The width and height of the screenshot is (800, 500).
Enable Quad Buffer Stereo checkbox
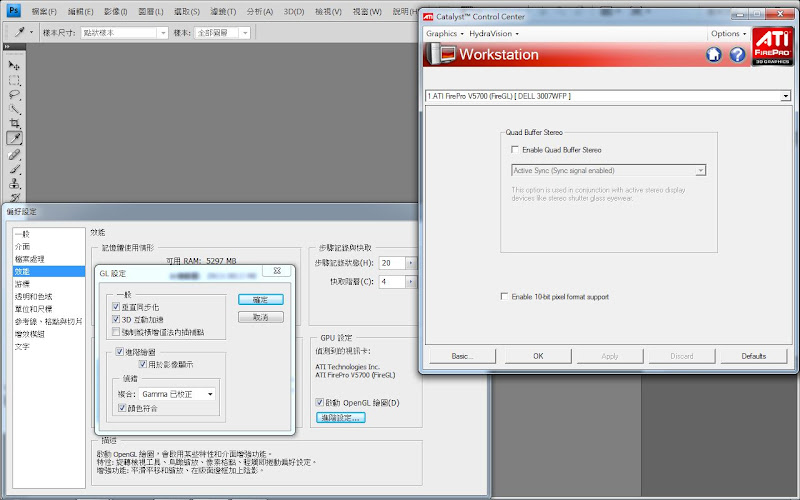click(x=515, y=149)
